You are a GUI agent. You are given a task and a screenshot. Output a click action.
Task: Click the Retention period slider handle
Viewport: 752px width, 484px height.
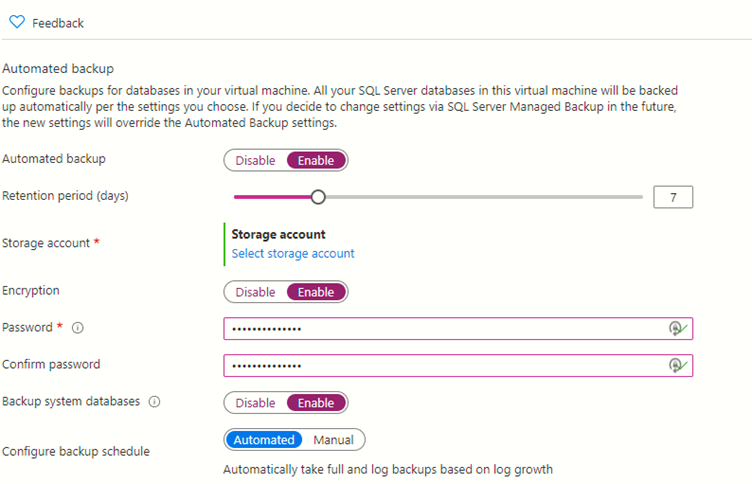pyautogui.click(x=318, y=197)
